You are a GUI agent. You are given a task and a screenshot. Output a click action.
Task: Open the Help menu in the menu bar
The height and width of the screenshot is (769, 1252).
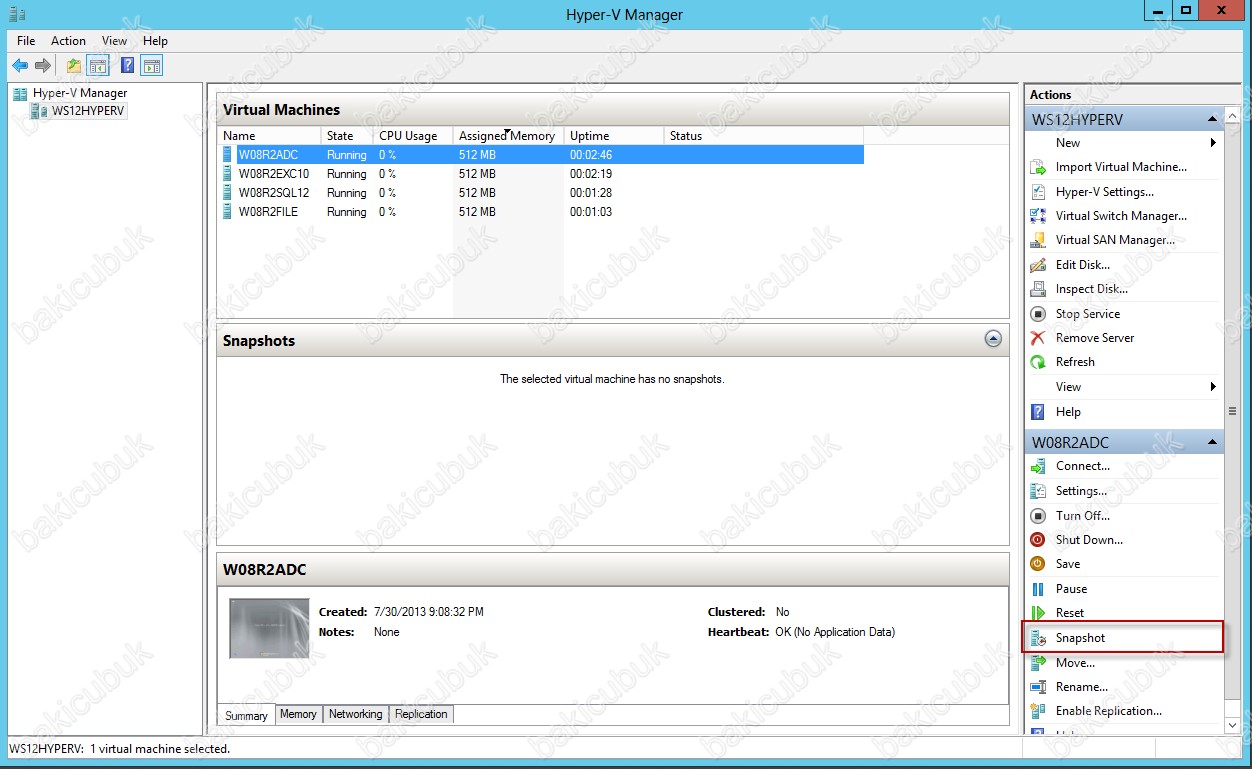point(155,41)
